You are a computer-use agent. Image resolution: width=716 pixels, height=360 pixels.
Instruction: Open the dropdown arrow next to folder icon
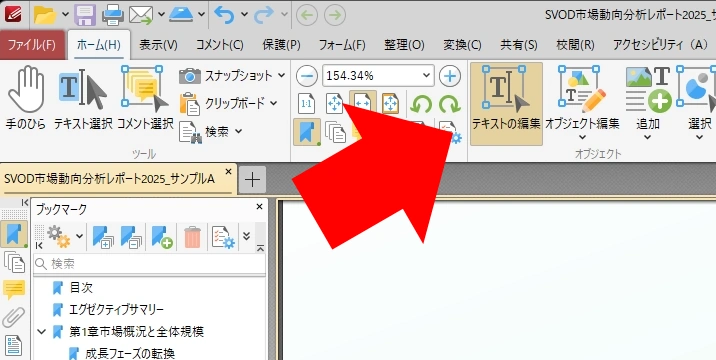coord(65,15)
